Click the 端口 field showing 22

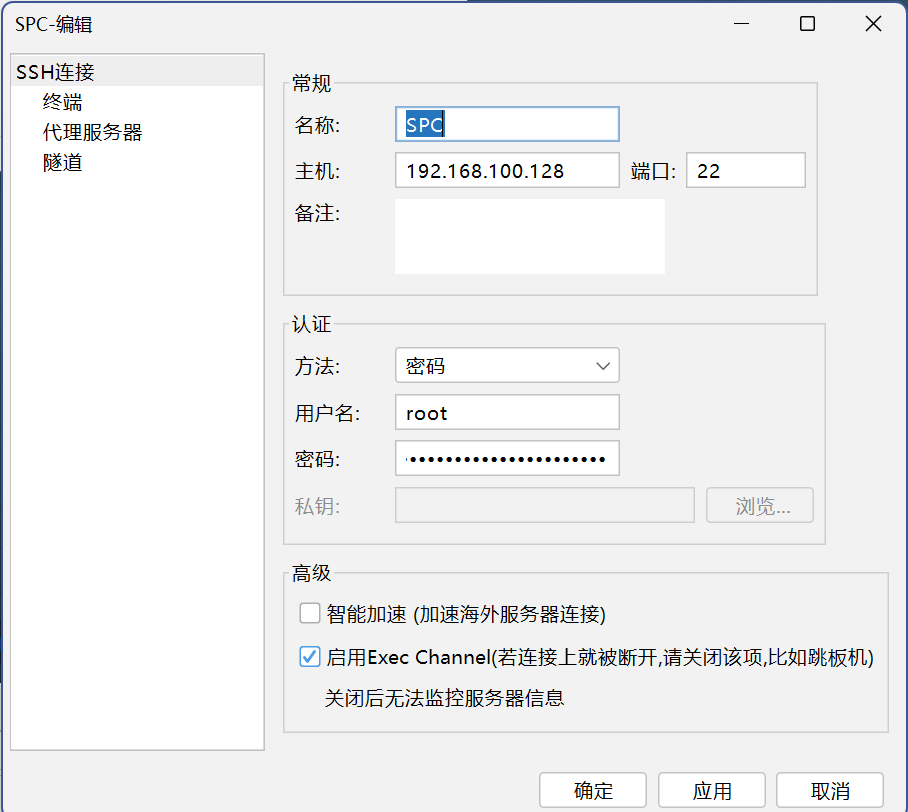click(745, 171)
